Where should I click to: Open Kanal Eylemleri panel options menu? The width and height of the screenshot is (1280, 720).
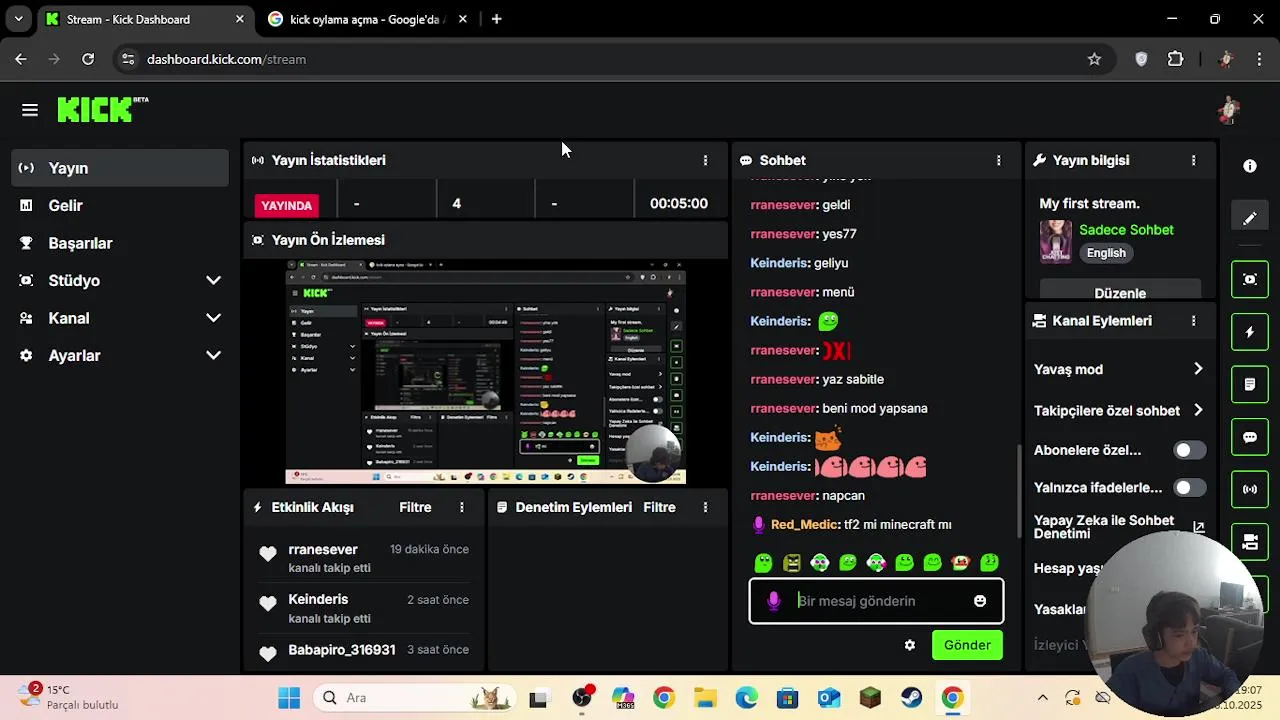(1193, 321)
